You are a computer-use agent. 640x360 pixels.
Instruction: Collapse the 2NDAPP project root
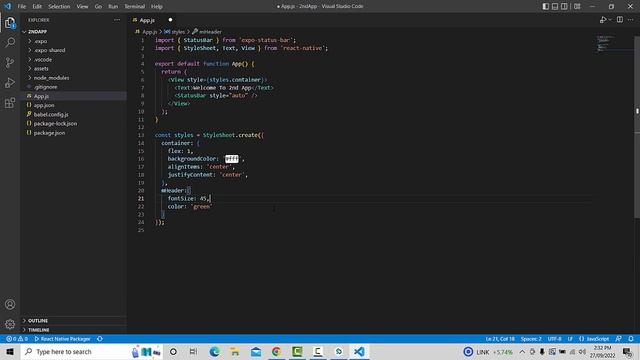click(x=37, y=31)
